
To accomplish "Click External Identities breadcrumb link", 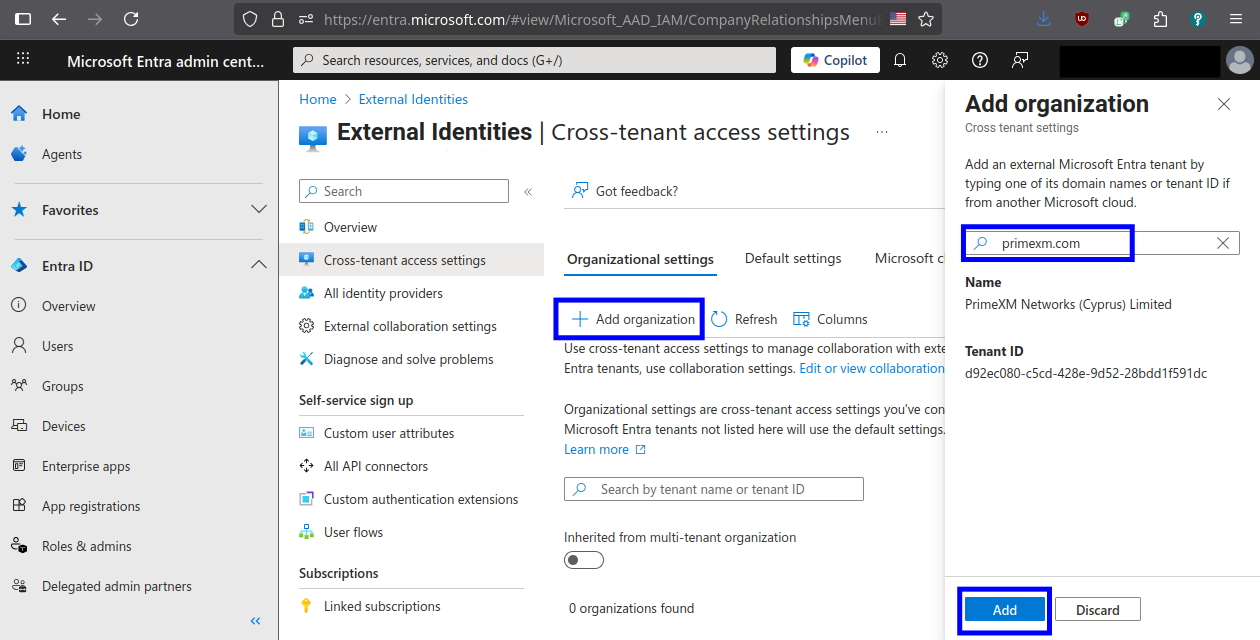I will click(413, 99).
